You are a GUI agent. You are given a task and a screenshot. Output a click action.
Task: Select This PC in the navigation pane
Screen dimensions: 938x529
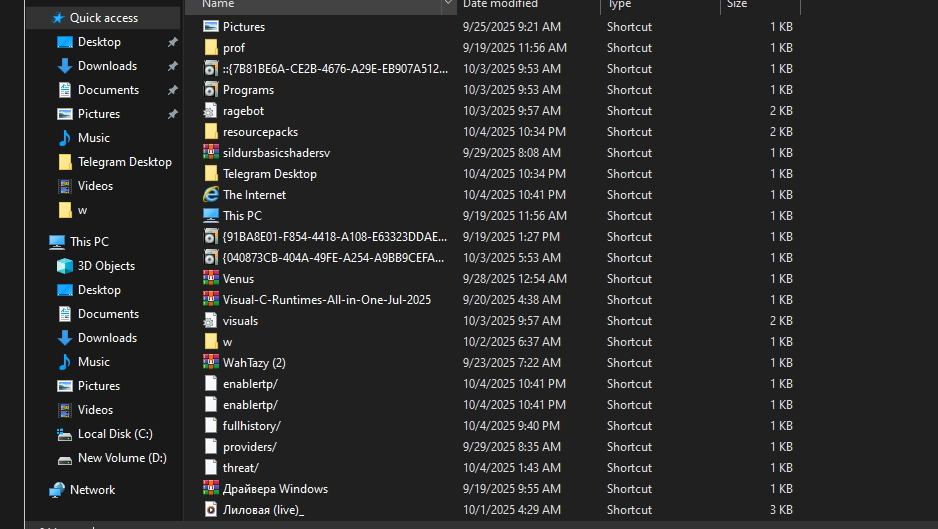click(89, 242)
